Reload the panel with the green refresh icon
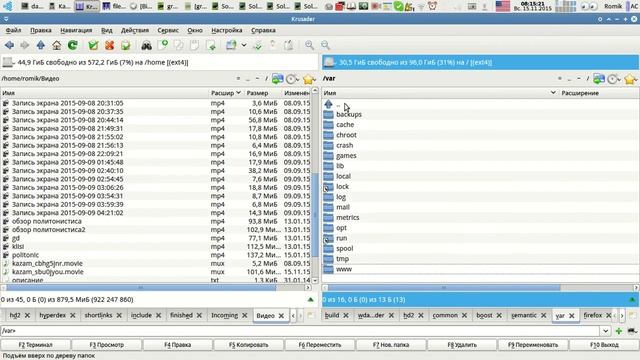Screen dimensions: 640x360 pos(73,45)
